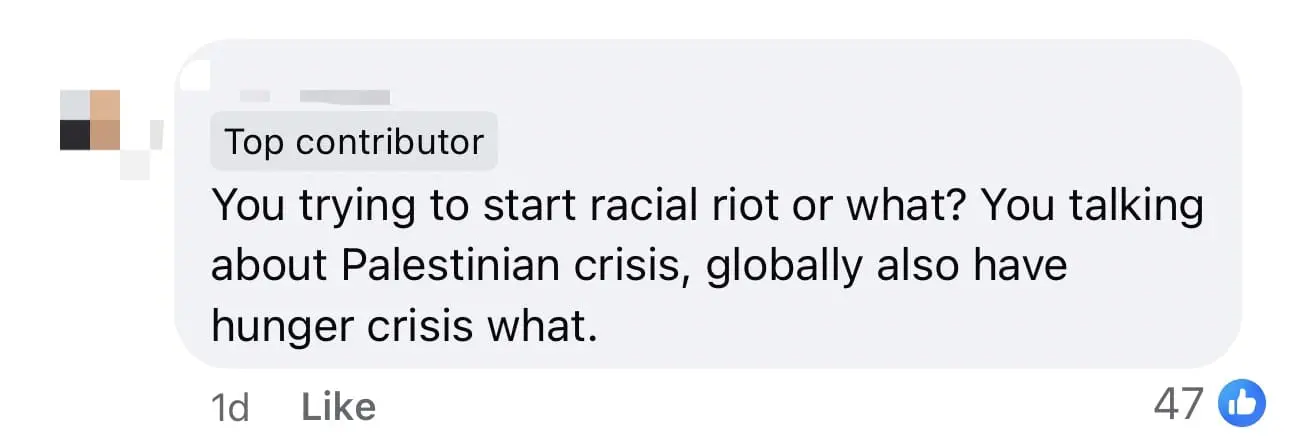Open the 1d timestamp link
1290x443 pixels.
(x=230, y=406)
